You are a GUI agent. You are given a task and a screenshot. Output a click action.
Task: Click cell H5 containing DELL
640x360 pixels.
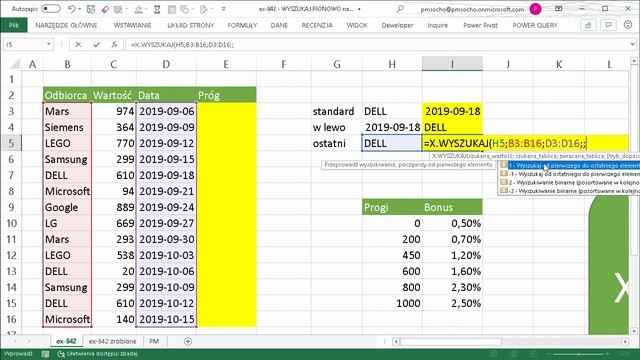pos(392,143)
